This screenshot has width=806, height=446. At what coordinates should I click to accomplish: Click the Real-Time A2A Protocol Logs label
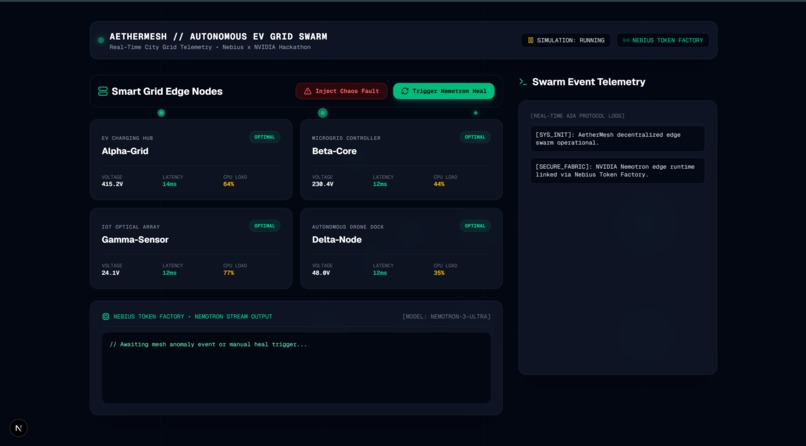coord(577,116)
